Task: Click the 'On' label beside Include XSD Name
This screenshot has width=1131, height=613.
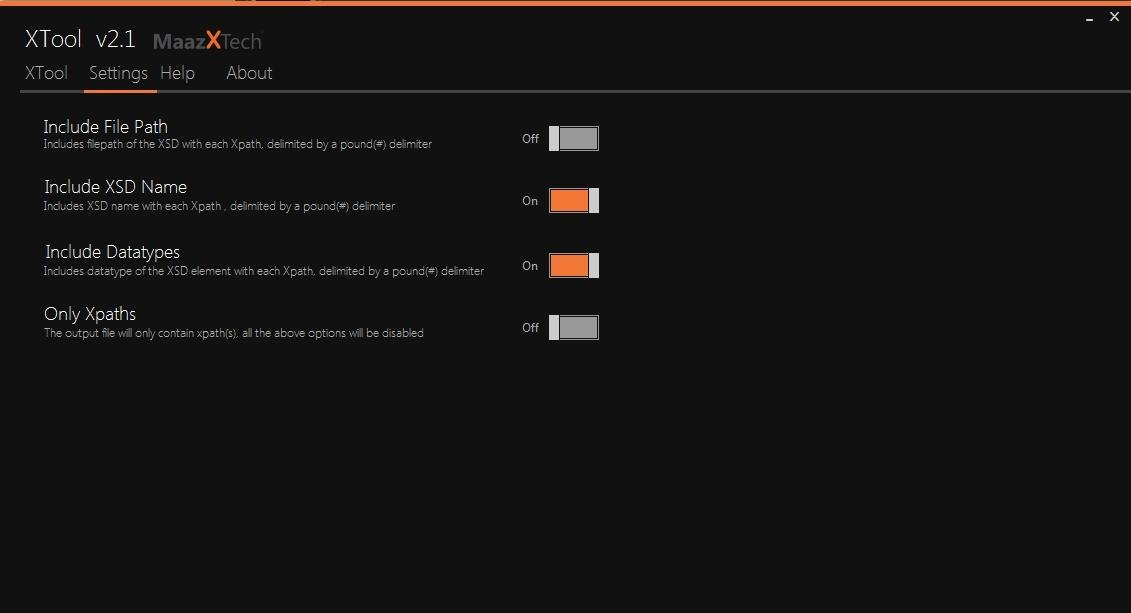Action: click(530, 201)
